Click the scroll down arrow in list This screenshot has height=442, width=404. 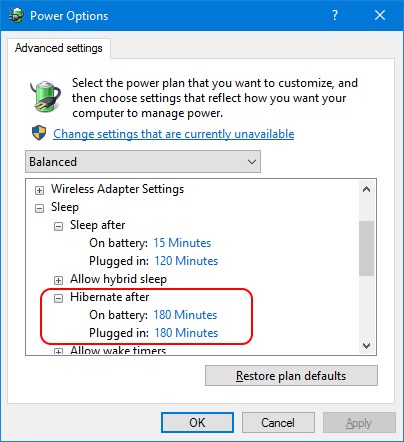(367, 346)
